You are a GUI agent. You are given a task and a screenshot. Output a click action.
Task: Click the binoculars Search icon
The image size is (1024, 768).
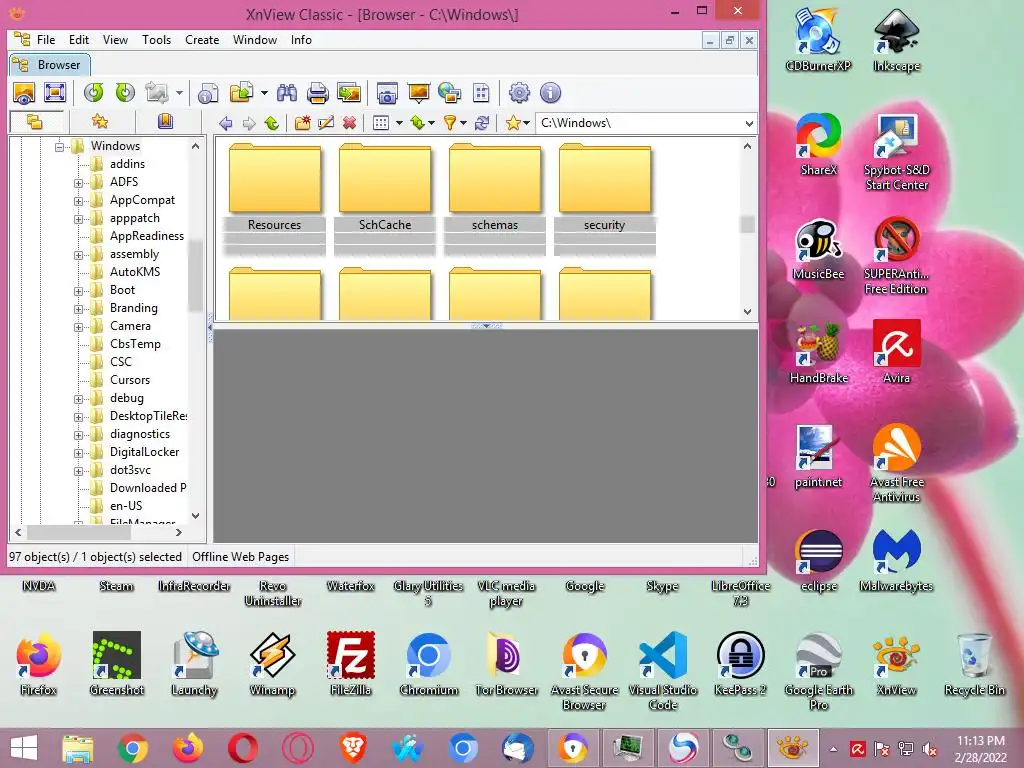(287, 93)
